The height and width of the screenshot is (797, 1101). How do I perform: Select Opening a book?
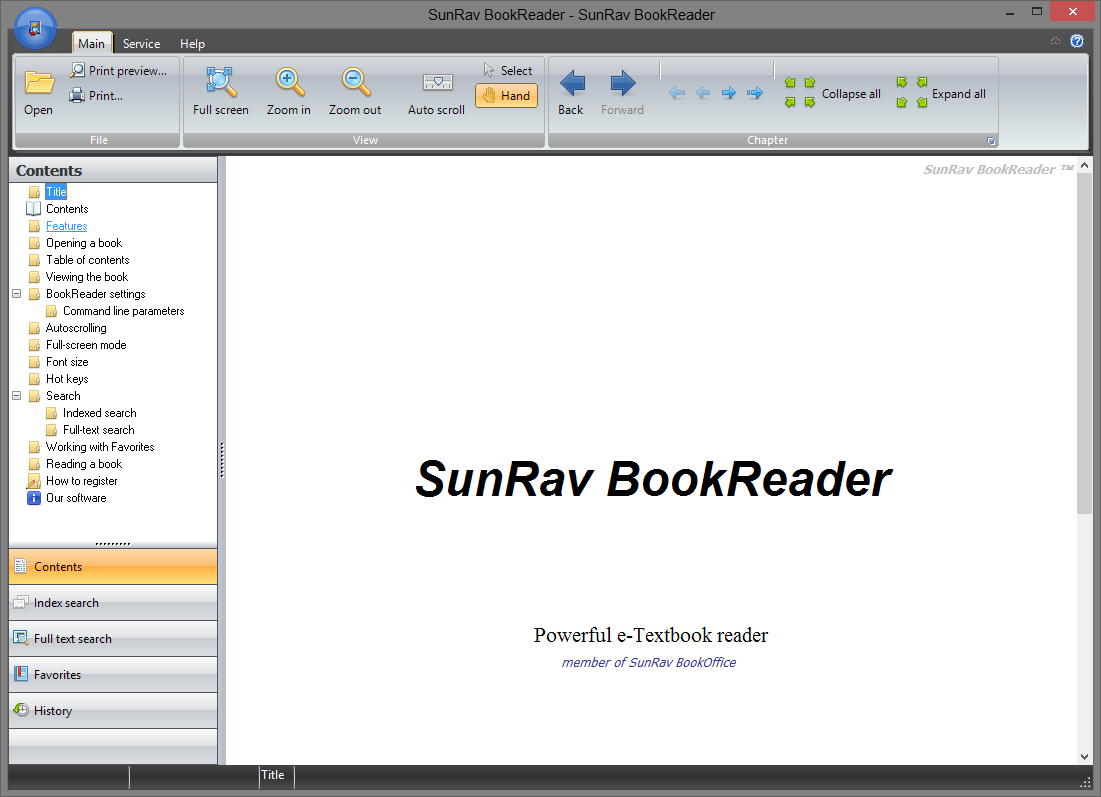84,243
